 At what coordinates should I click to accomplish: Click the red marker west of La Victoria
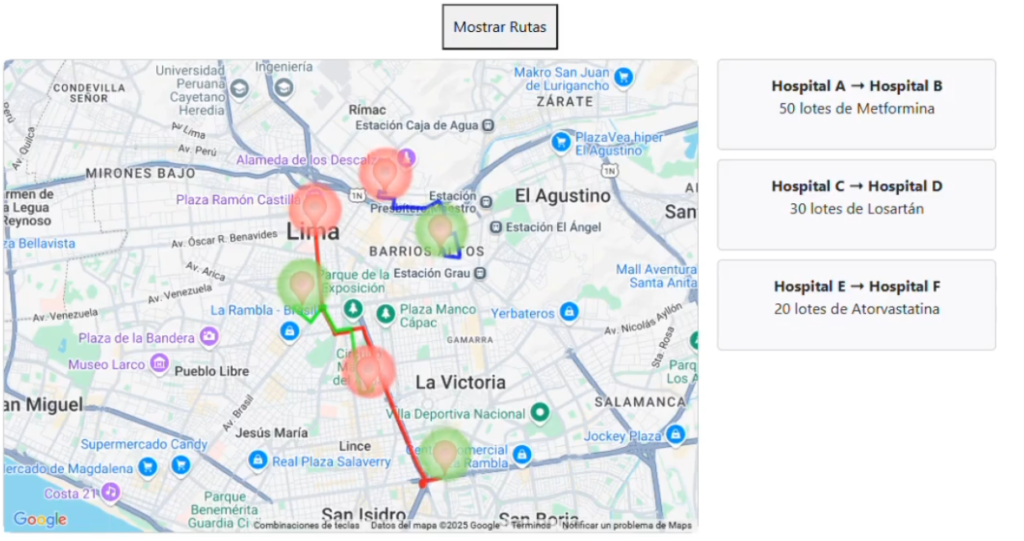coord(369,372)
